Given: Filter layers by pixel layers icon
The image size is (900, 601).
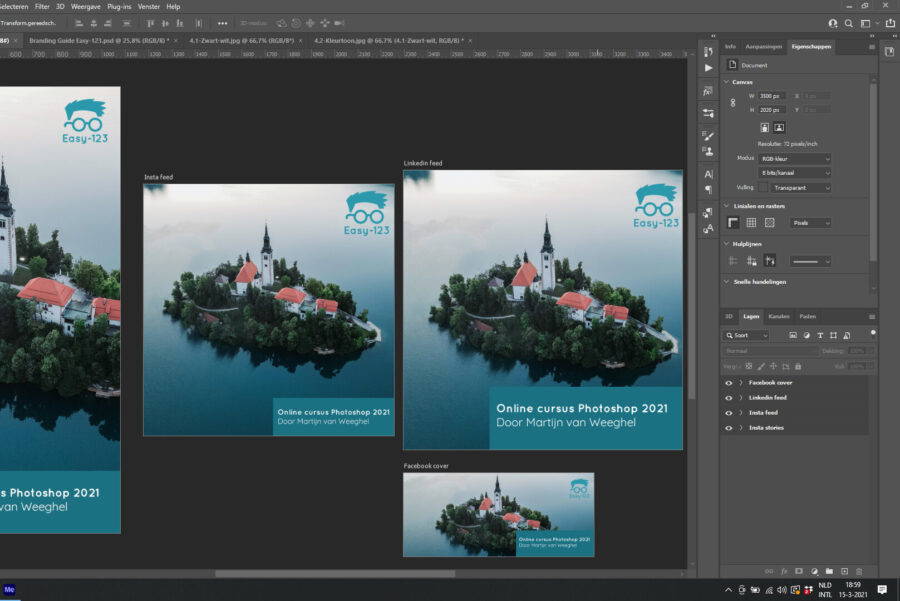Looking at the screenshot, I should click(x=793, y=335).
